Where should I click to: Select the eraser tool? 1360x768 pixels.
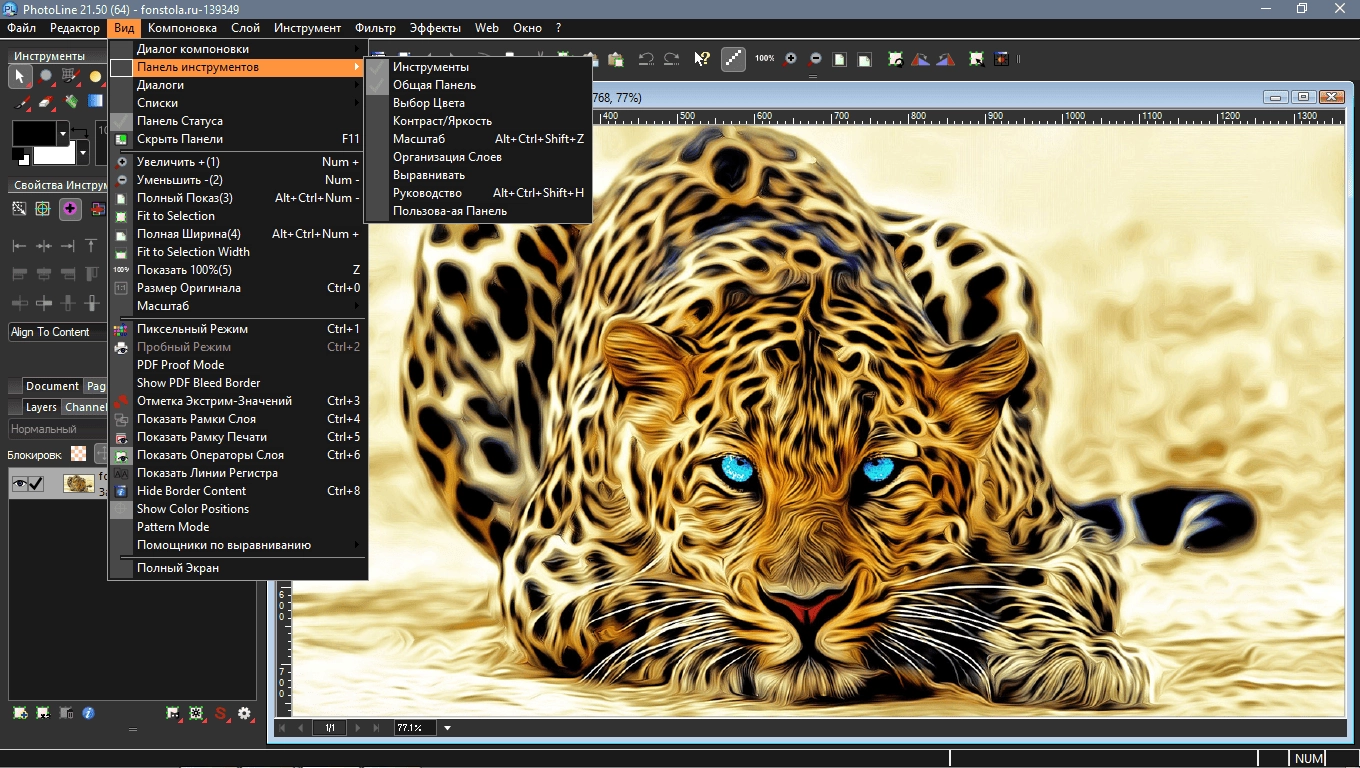[46, 101]
